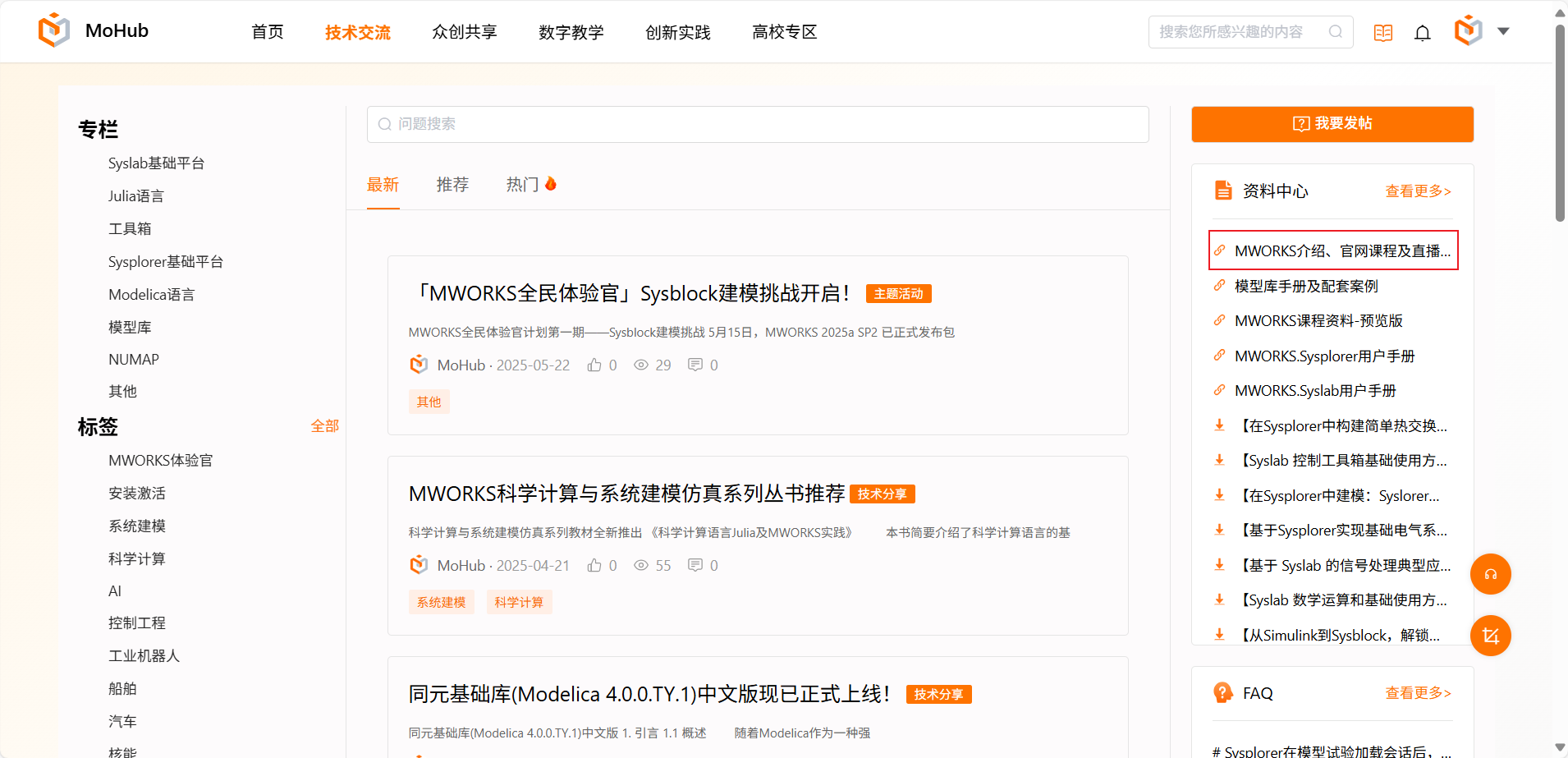
Task: Select 安装激活 tag in sidebar
Action: pos(137,494)
